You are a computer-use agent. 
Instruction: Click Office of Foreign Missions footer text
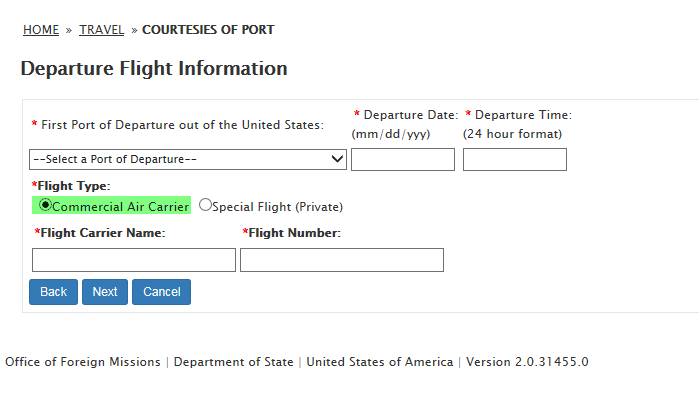(83, 362)
